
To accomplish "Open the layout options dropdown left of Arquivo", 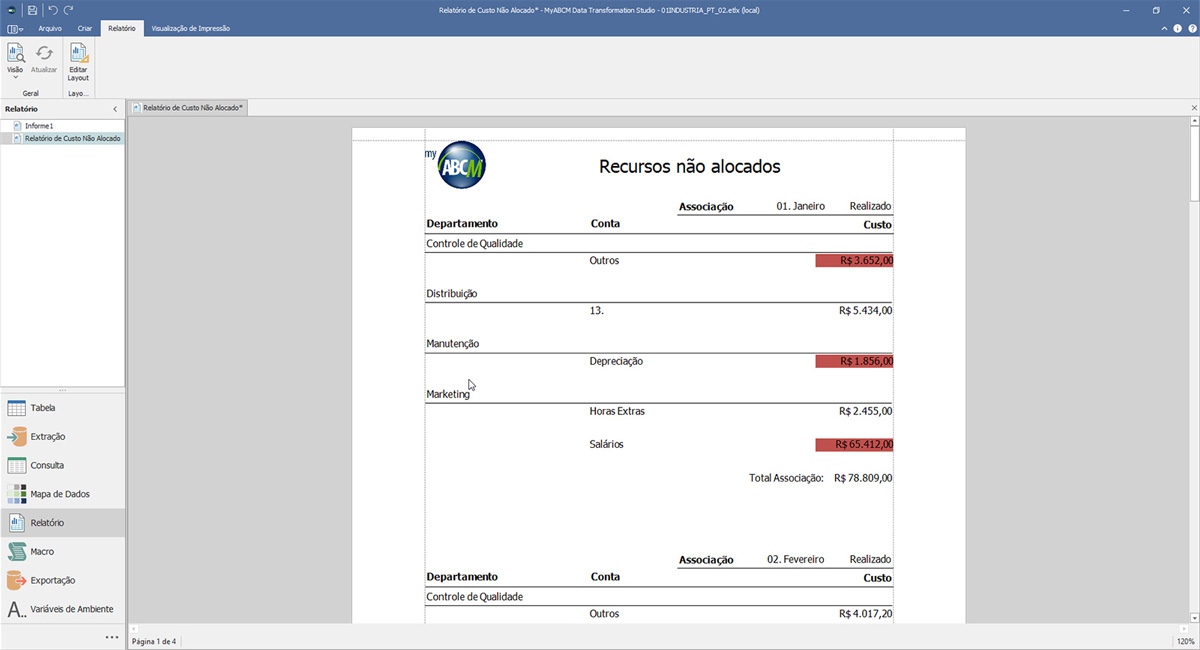I will tap(15, 29).
